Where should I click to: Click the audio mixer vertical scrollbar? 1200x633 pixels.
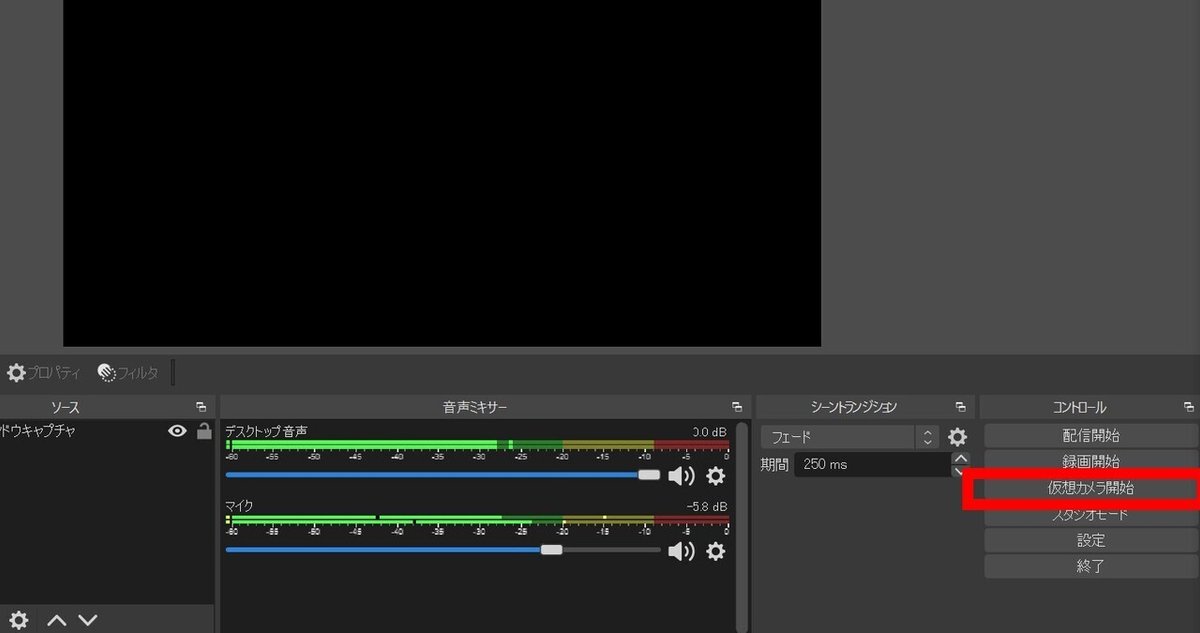coord(741,526)
